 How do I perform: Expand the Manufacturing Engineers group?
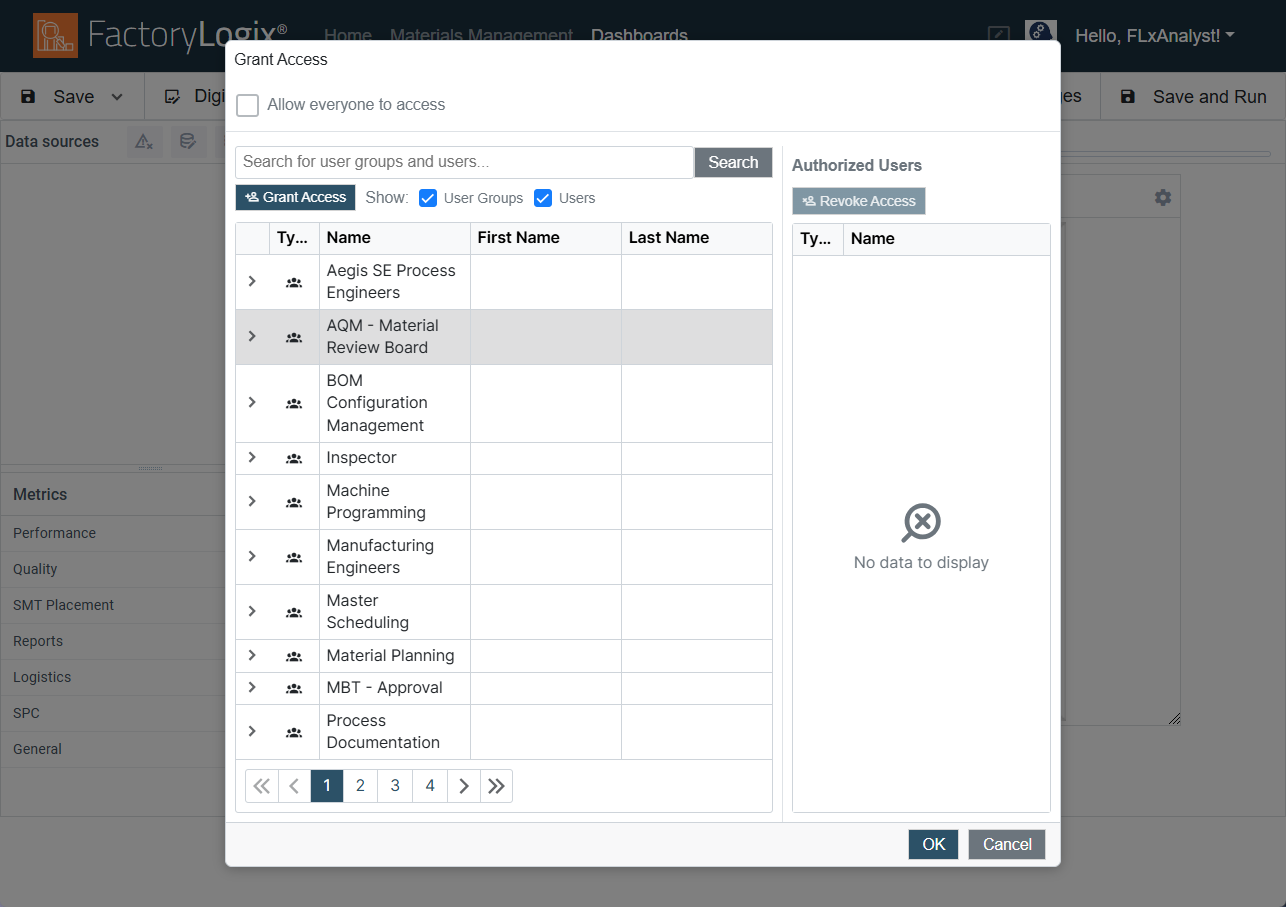252,557
